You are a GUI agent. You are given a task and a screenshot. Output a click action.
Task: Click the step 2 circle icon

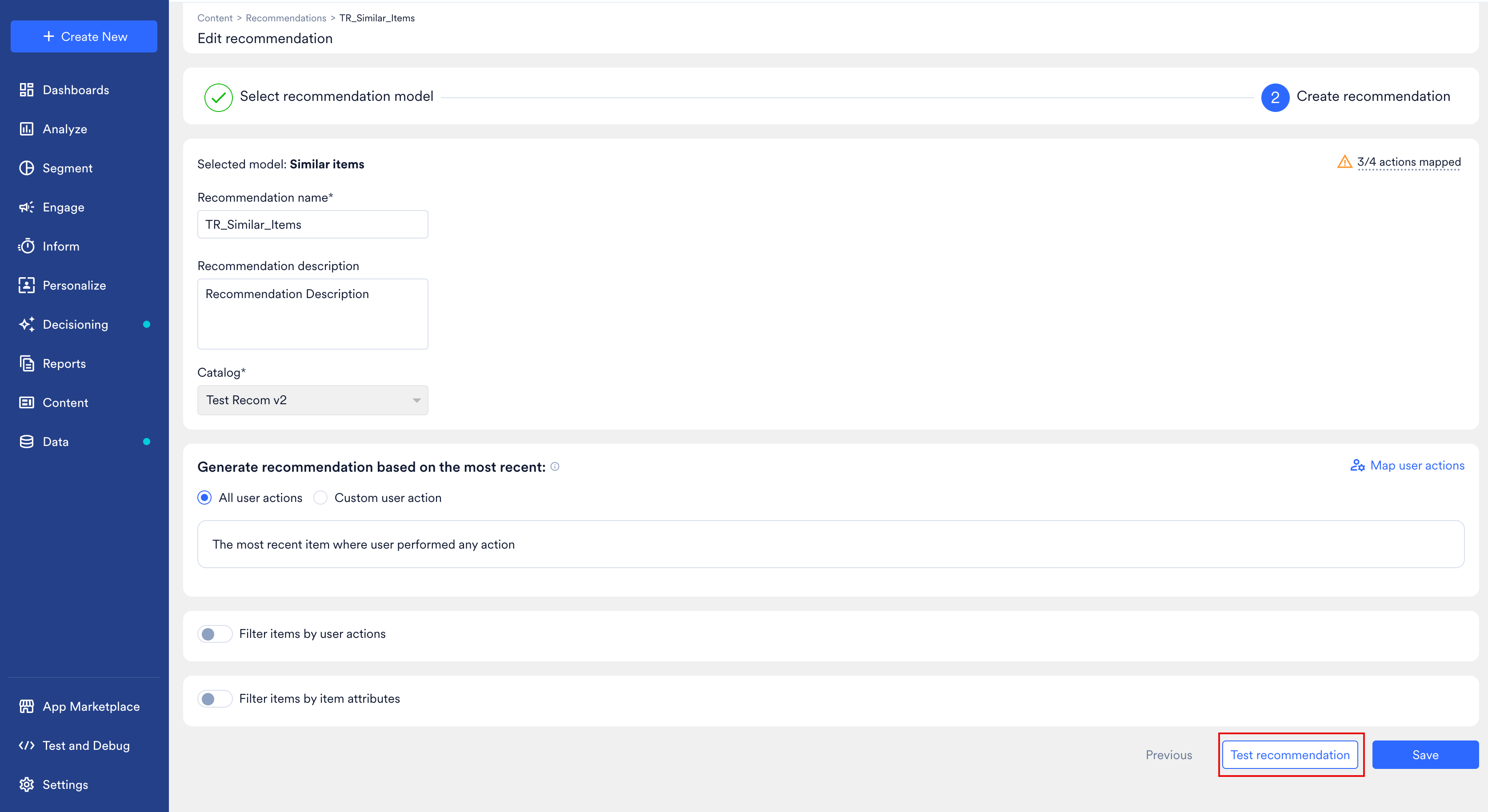pos(1276,98)
